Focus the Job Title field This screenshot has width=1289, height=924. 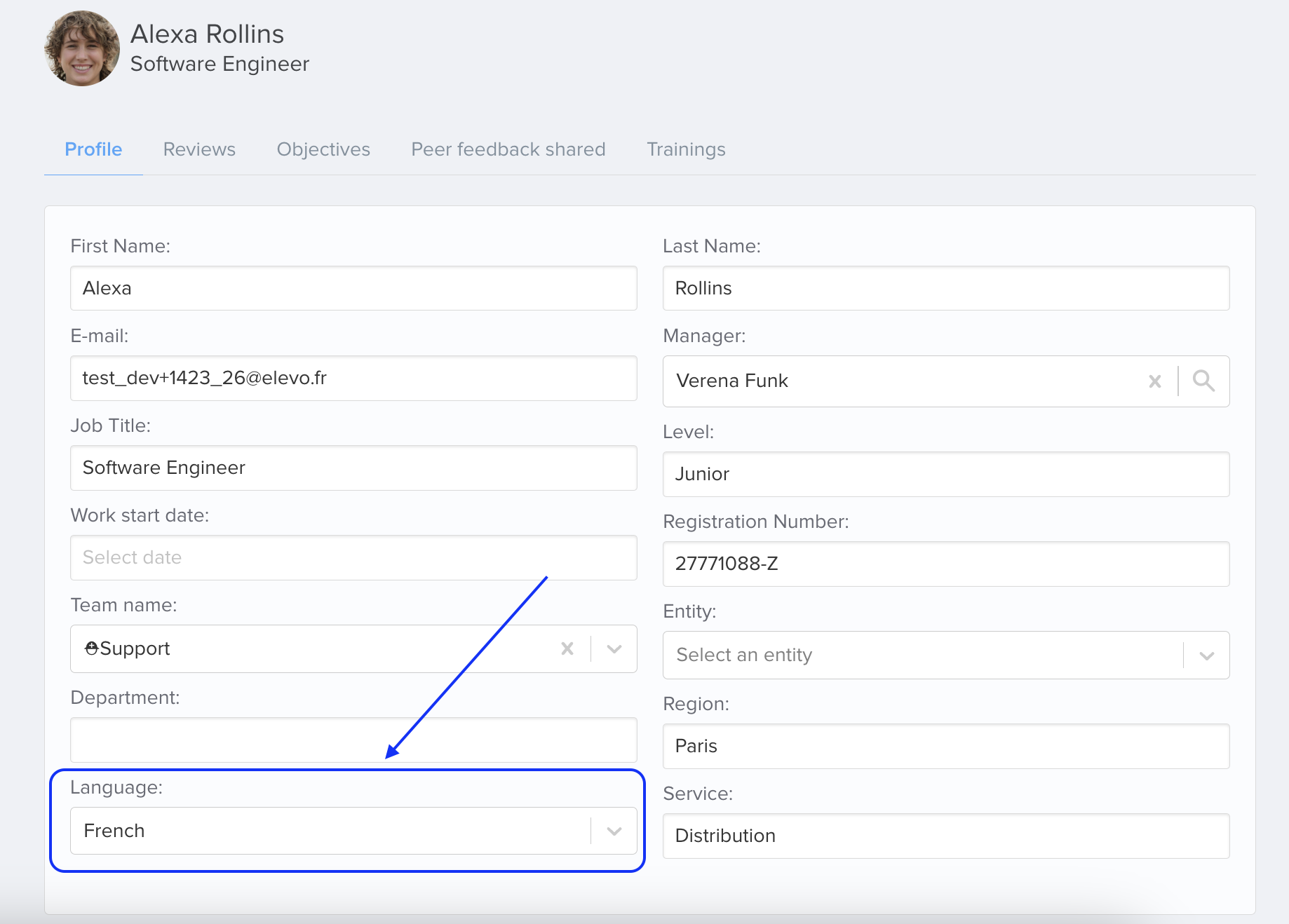pos(353,468)
